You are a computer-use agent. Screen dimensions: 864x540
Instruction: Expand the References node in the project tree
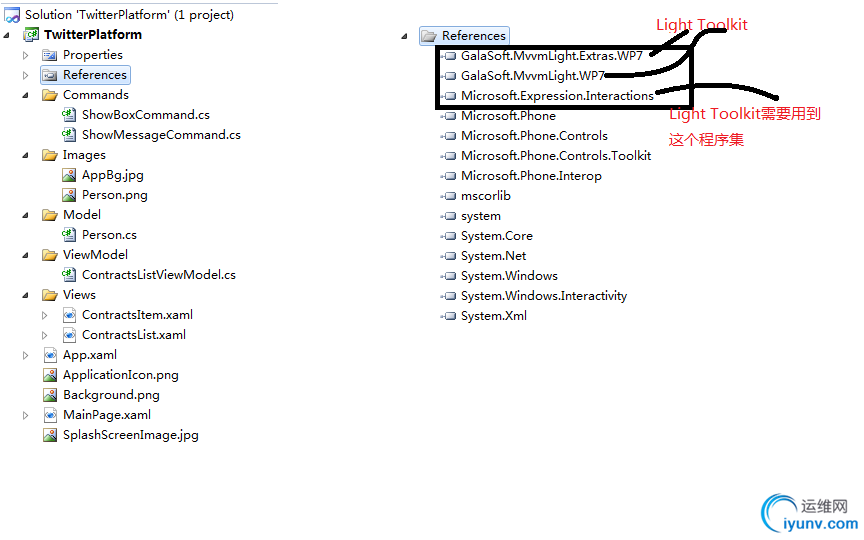point(25,75)
